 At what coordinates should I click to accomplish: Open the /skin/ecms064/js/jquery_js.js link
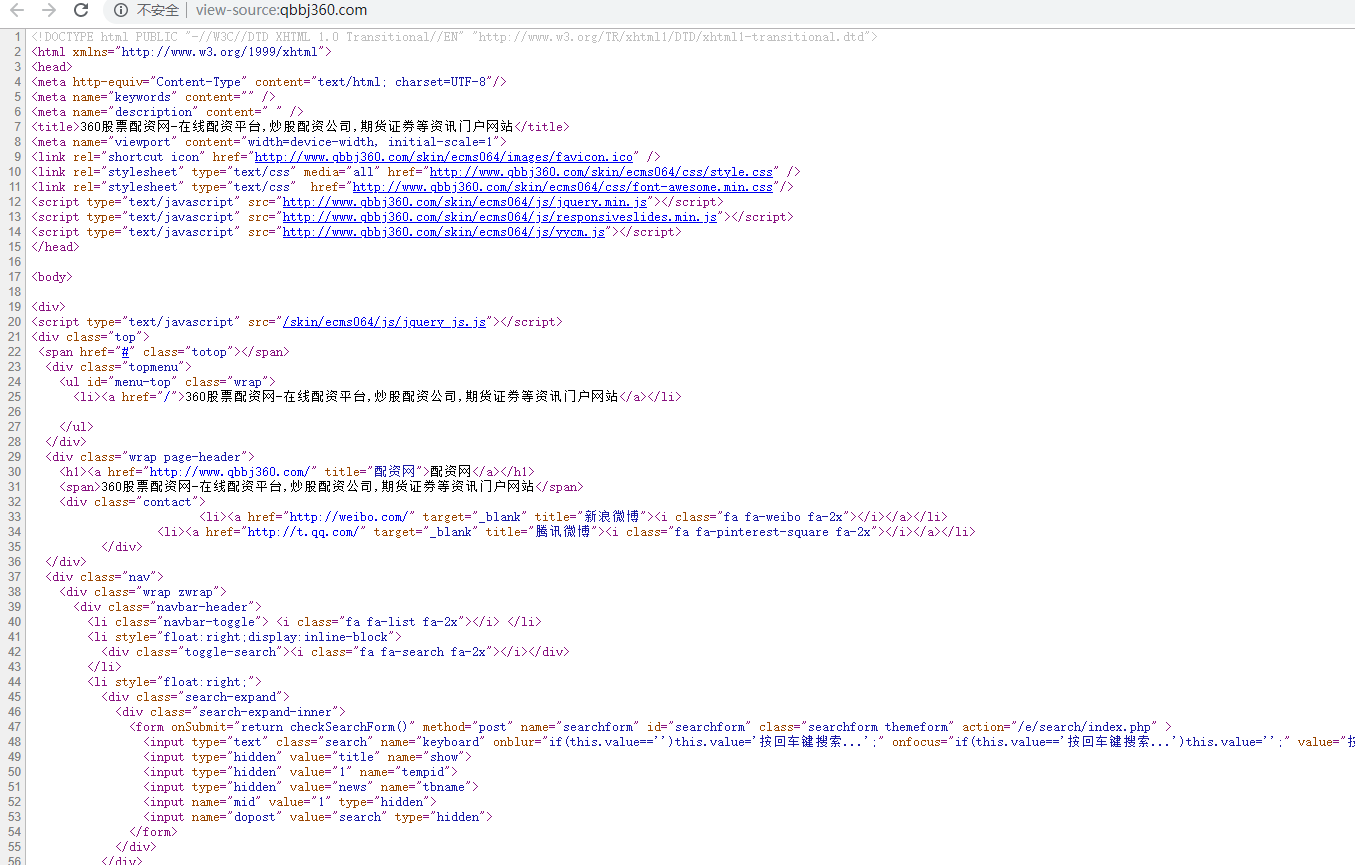[385, 322]
